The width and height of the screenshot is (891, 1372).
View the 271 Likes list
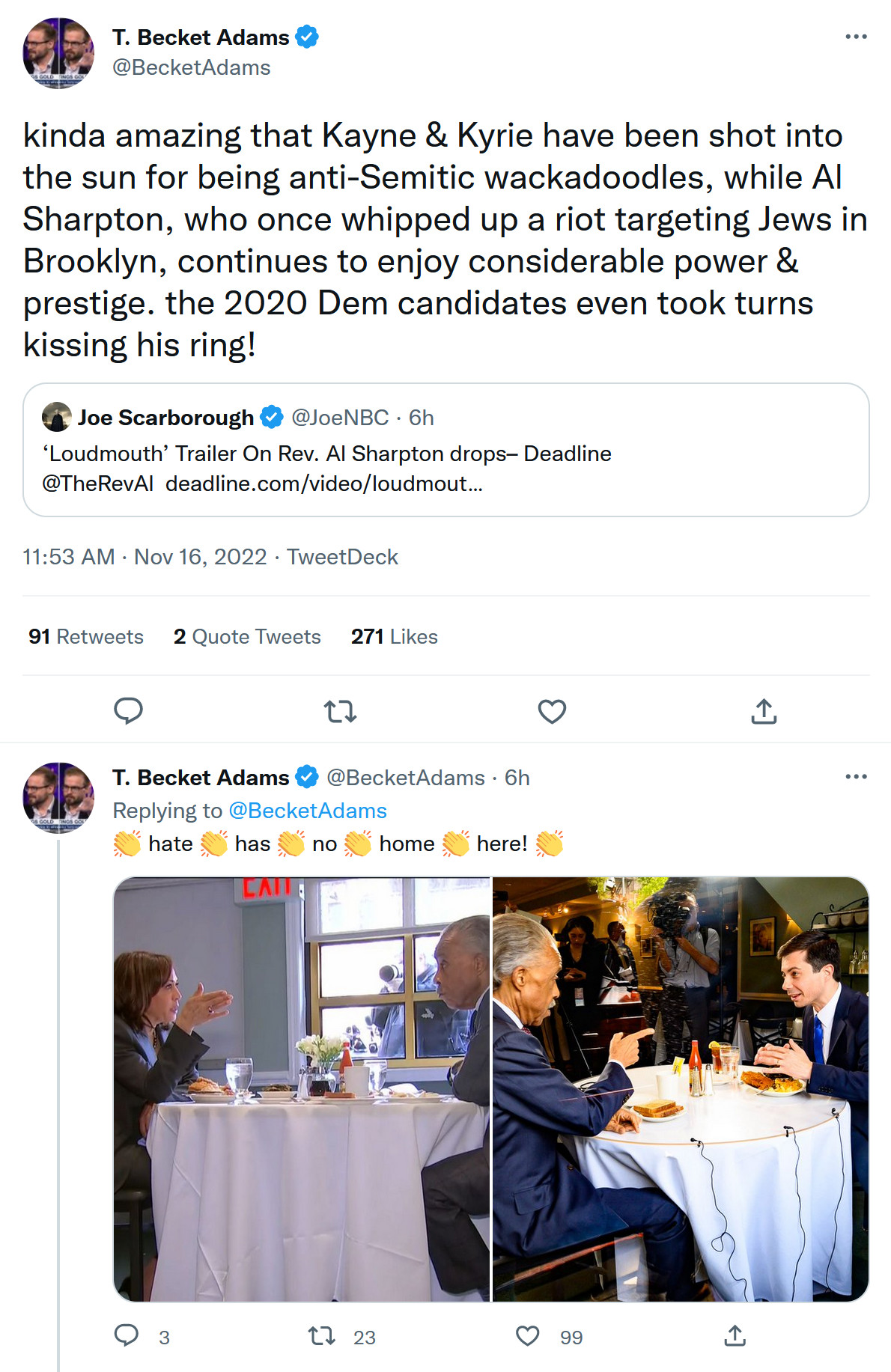394,637
